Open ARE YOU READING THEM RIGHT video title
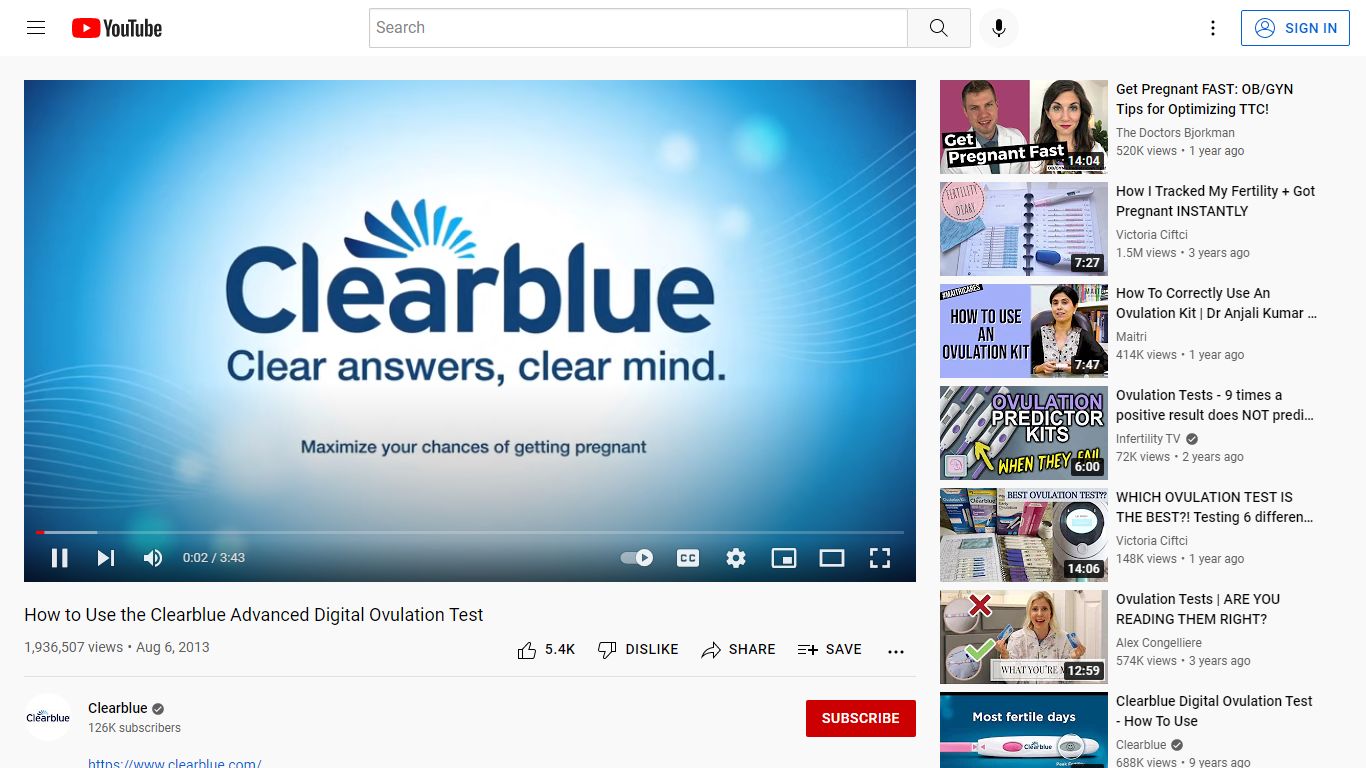1366x768 pixels. pos(1198,609)
